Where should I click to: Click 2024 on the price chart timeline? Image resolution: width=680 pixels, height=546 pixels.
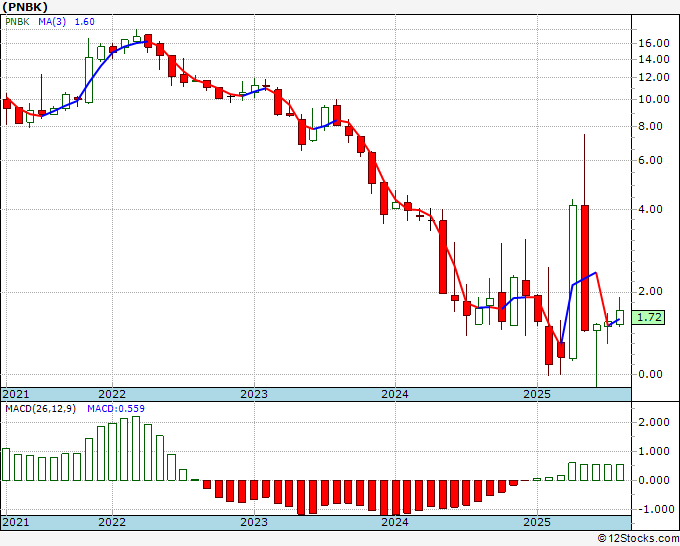(395, 394)
